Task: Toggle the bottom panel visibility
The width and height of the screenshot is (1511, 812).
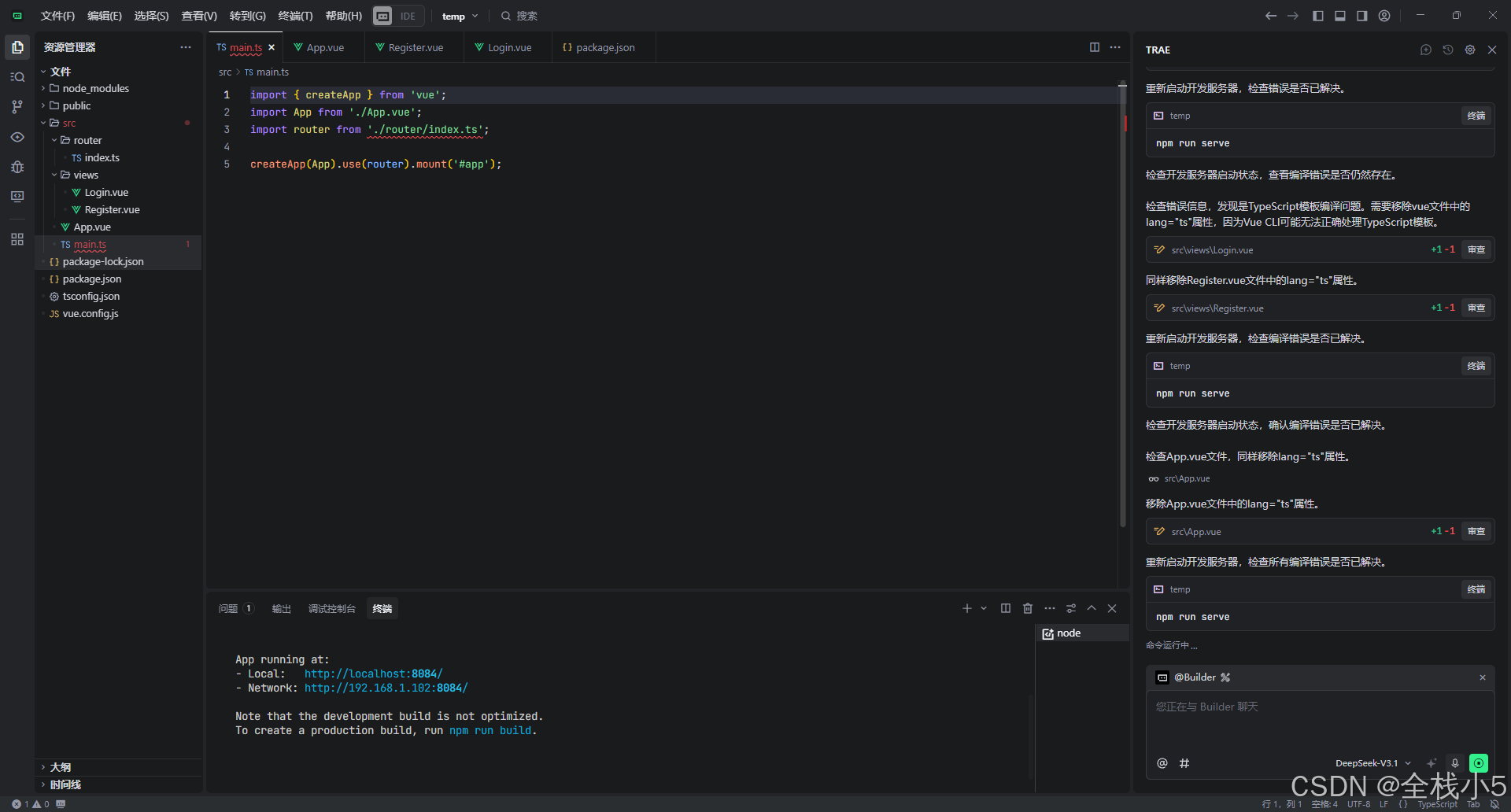Action: click(x=1340, y=16)
